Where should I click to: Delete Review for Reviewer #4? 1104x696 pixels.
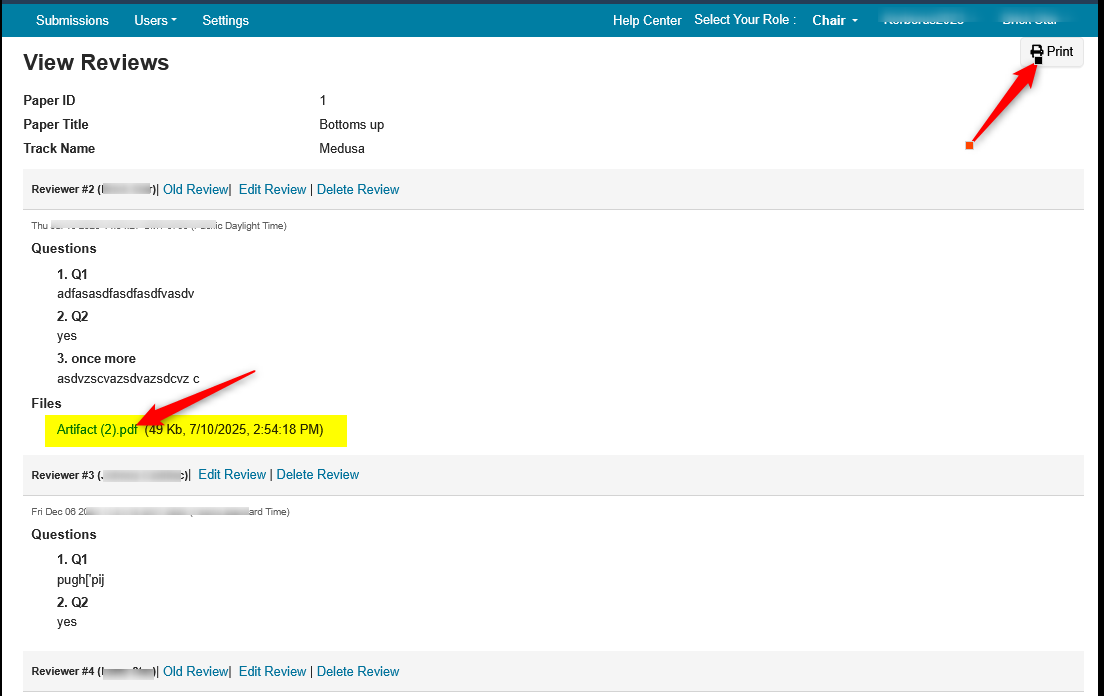coord(358,671)
